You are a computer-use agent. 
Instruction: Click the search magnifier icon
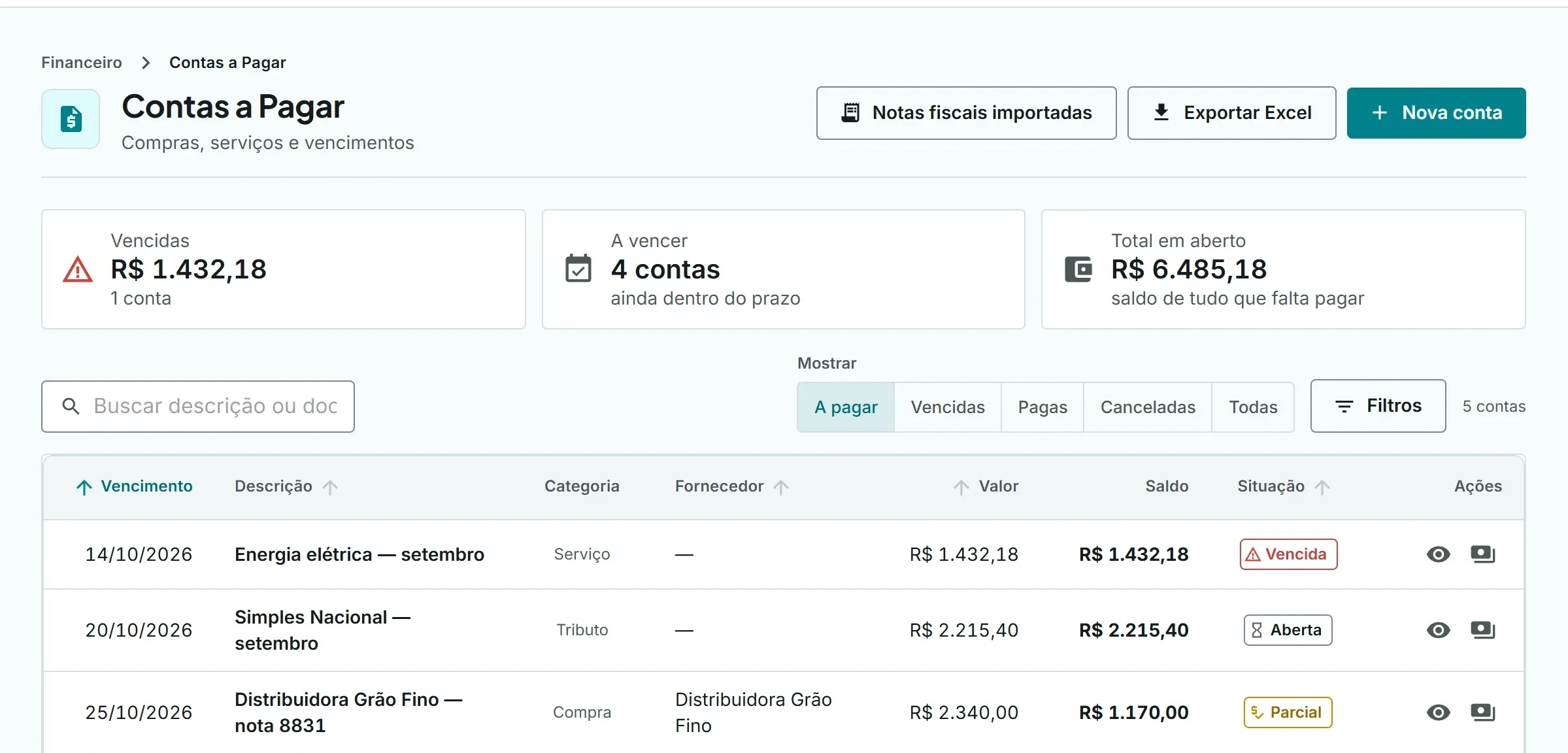(x=71, y=407)
